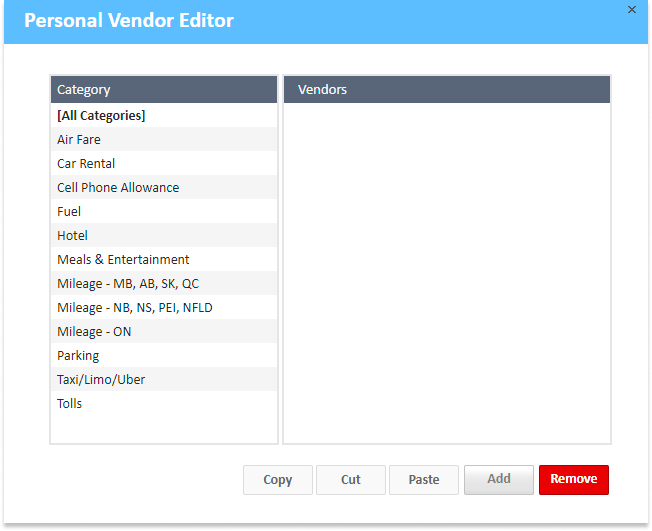Pick the Mileage - ON category

[94, 332]
